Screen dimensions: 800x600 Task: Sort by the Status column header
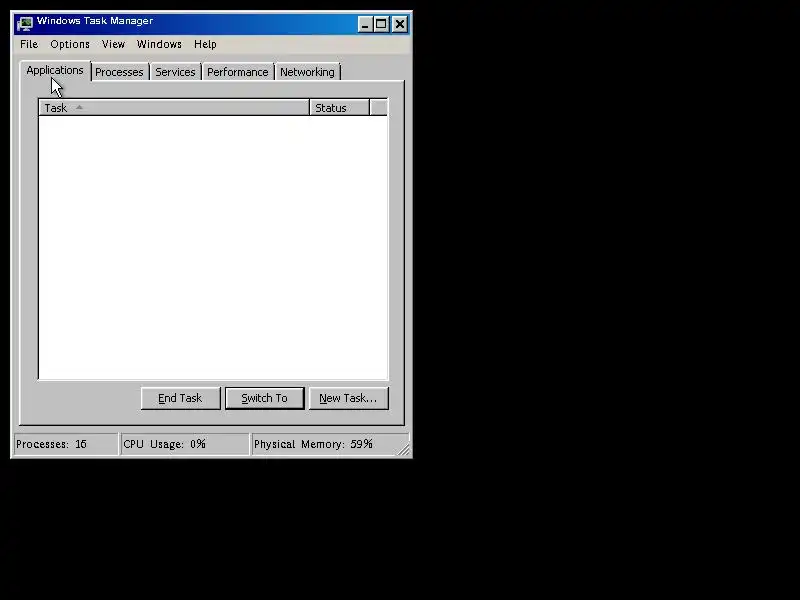click(x=339, y=108)
